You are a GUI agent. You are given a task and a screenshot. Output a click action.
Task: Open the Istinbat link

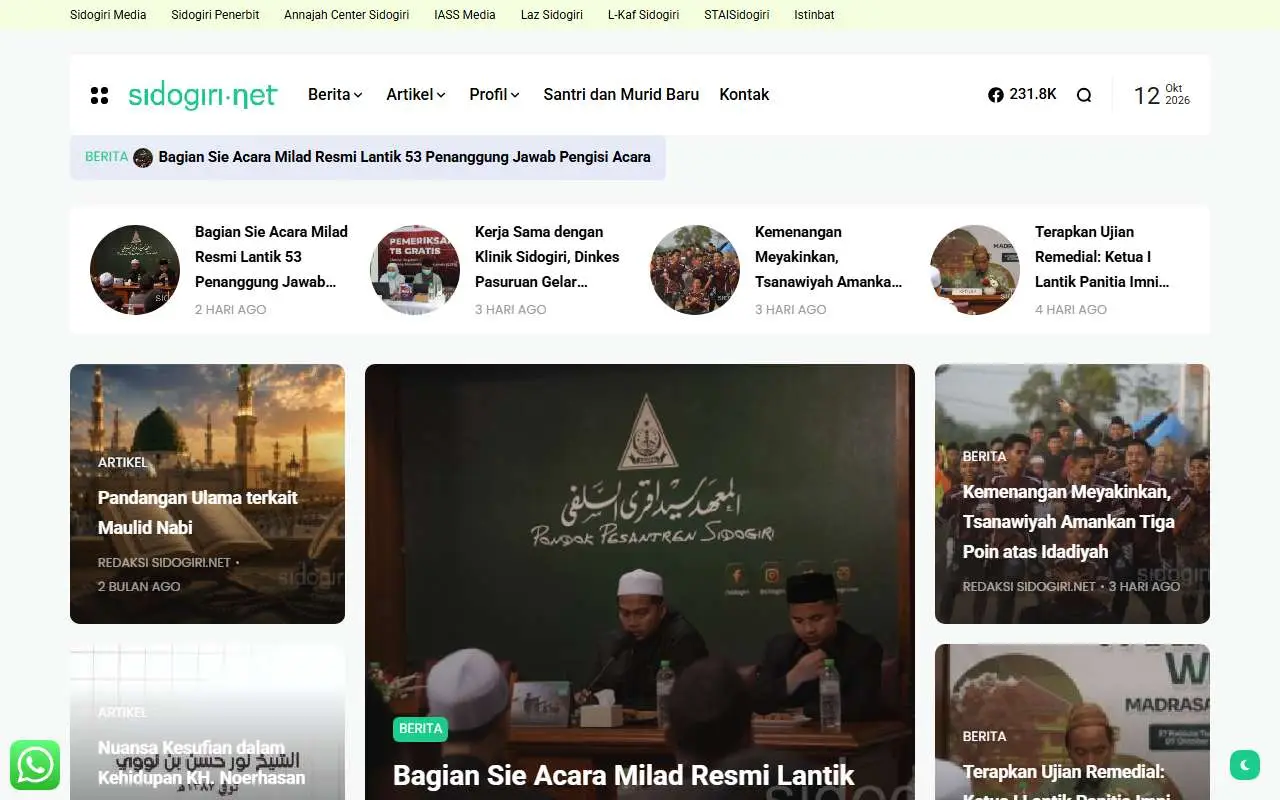[814, 15]
